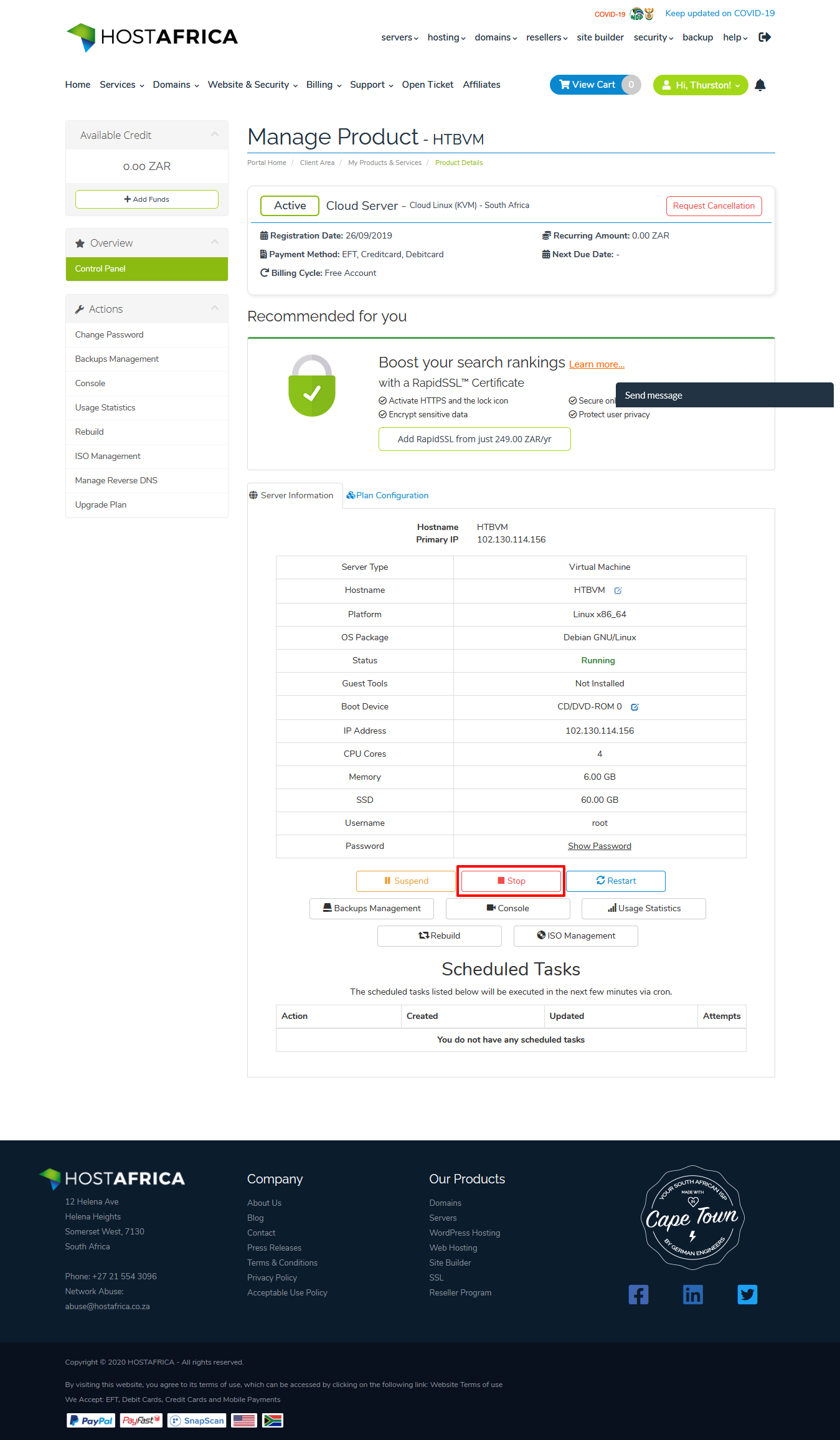
Task: Click the Home navigation item
Action: point(78,85)
